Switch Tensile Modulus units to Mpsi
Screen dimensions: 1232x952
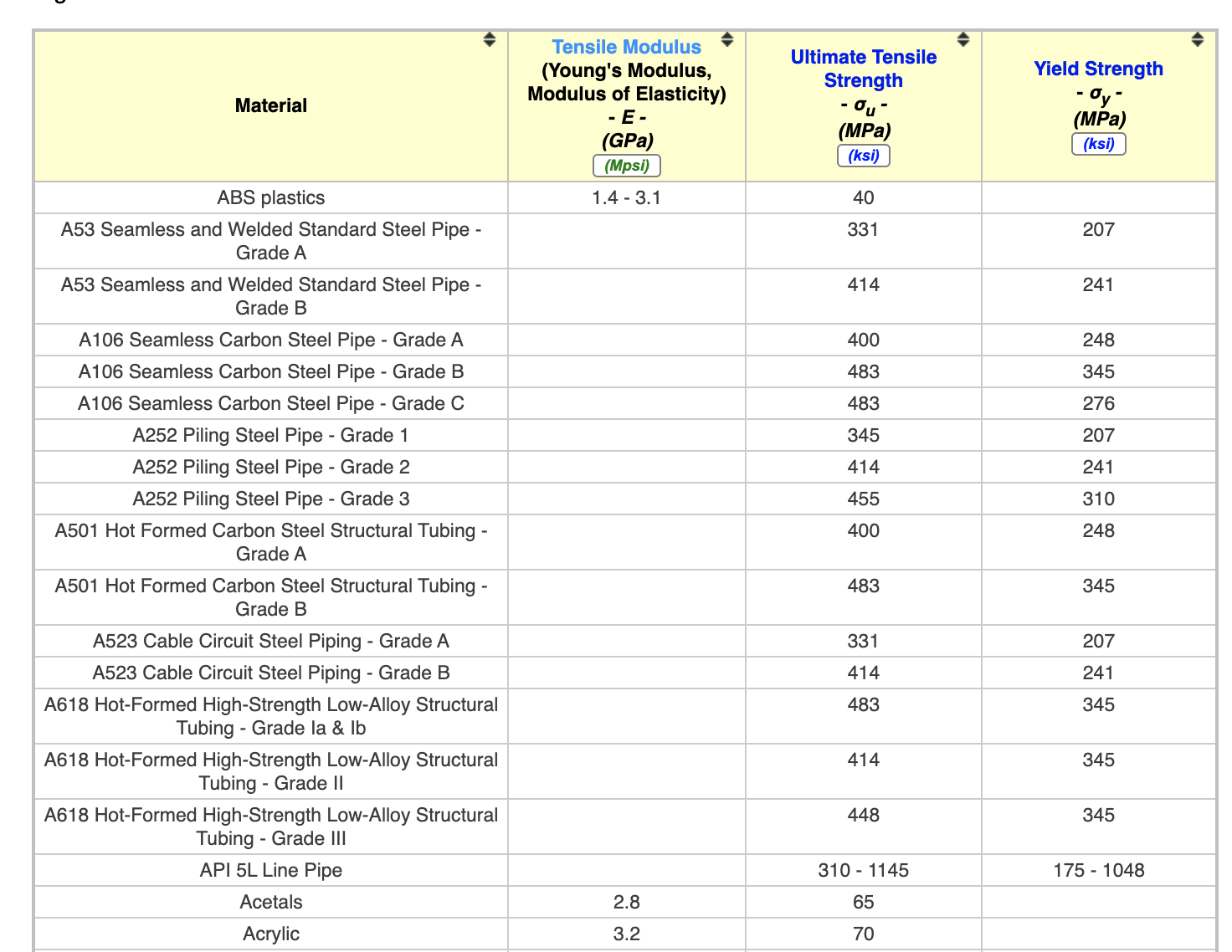[x=627, y=166]
